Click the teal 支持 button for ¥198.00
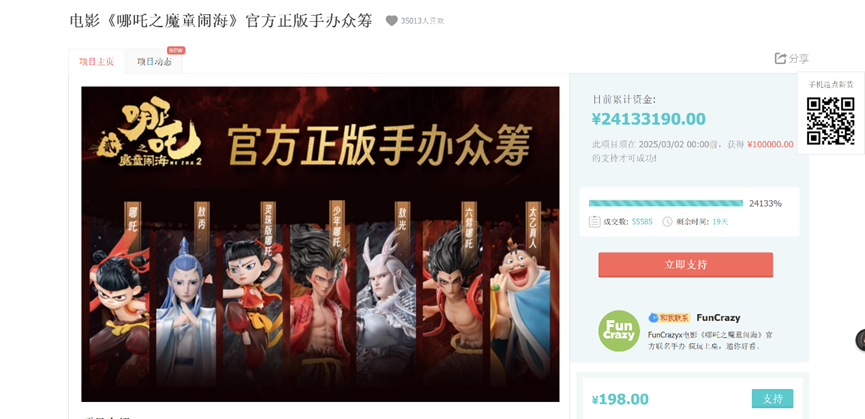865x419 pixels. [x=772, y=399]
